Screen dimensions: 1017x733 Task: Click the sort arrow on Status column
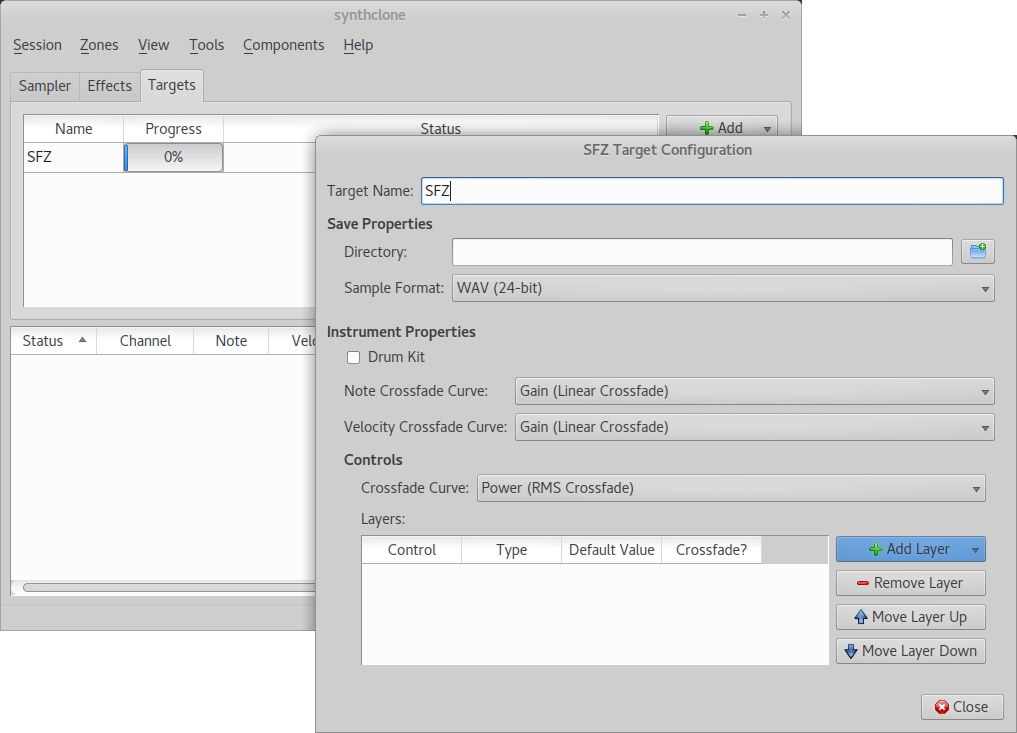pos(82,340)
